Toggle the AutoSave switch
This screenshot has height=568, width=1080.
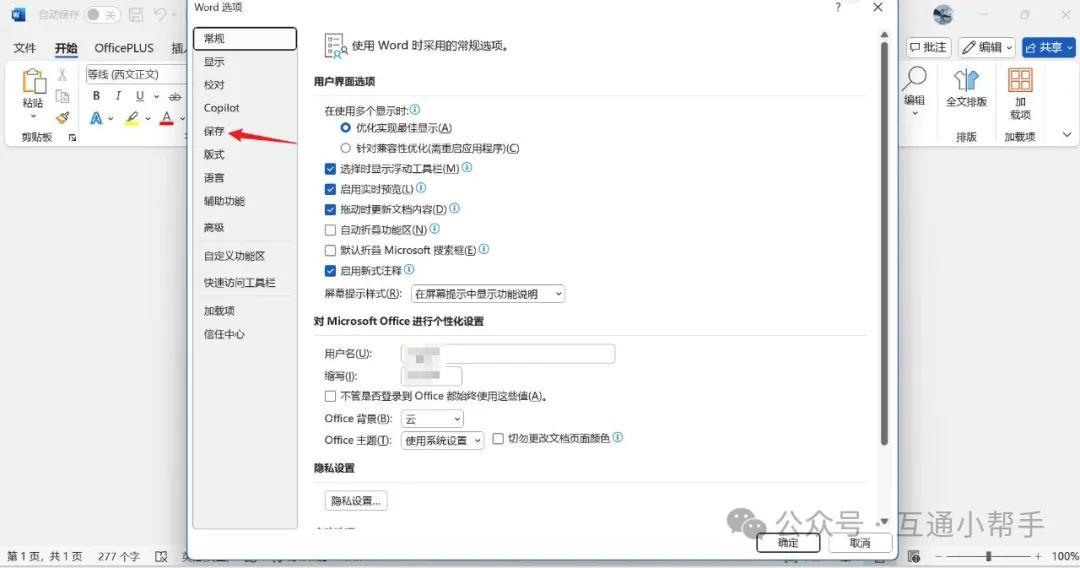102,14
